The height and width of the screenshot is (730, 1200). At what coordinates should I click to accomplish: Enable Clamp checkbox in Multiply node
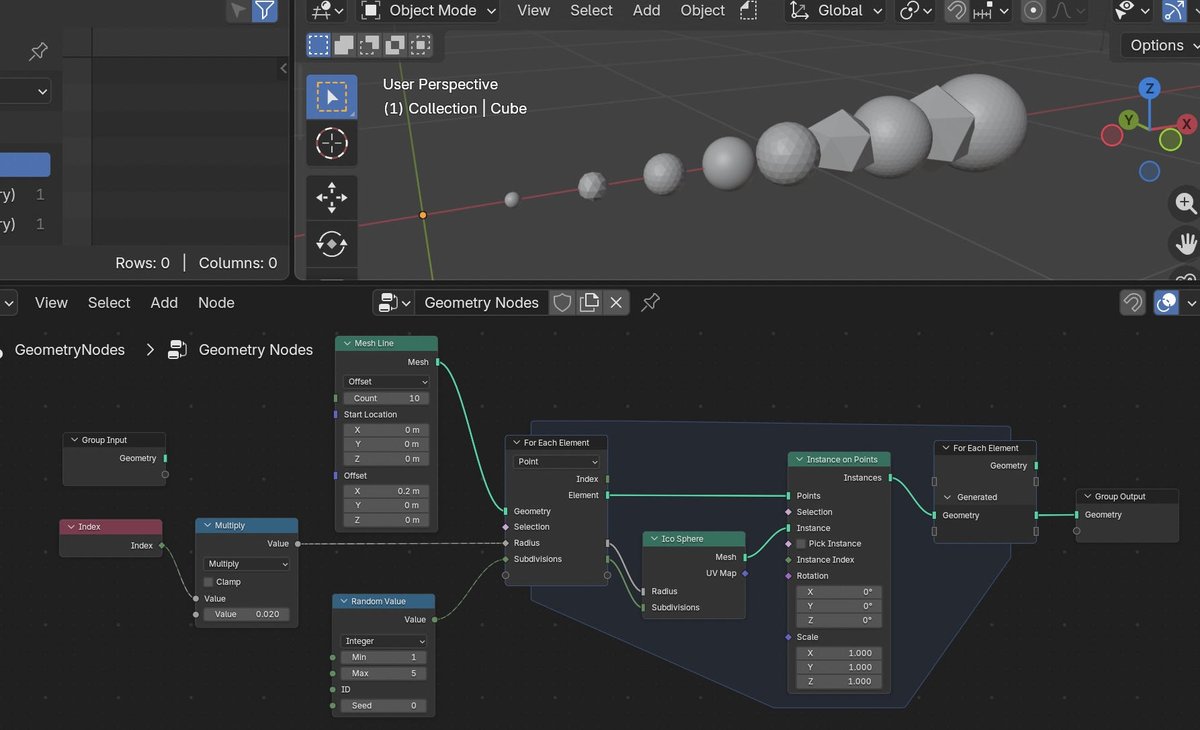pyautogui.click(x=209, y=581)
